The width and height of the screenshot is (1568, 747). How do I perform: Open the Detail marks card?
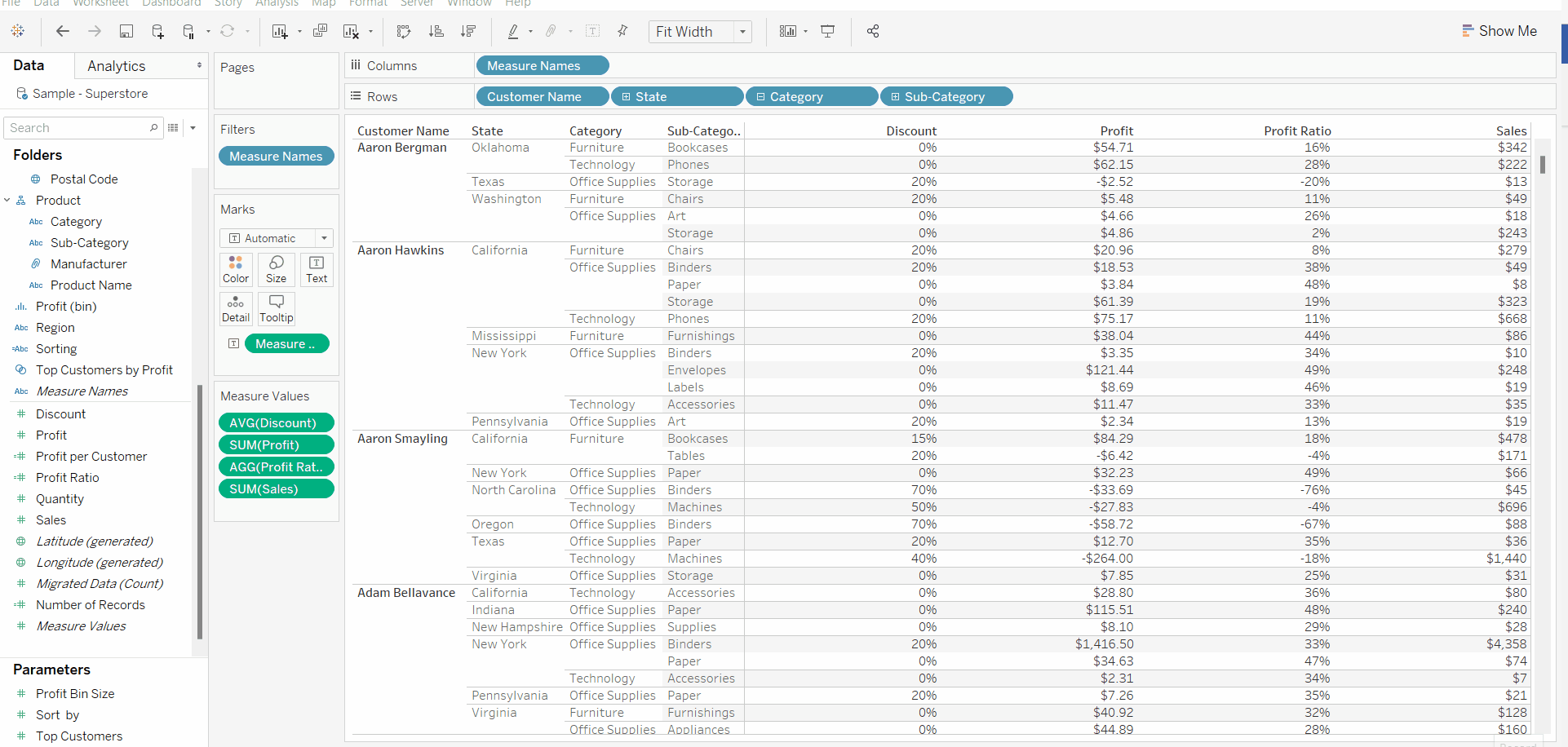click(236, 309)
